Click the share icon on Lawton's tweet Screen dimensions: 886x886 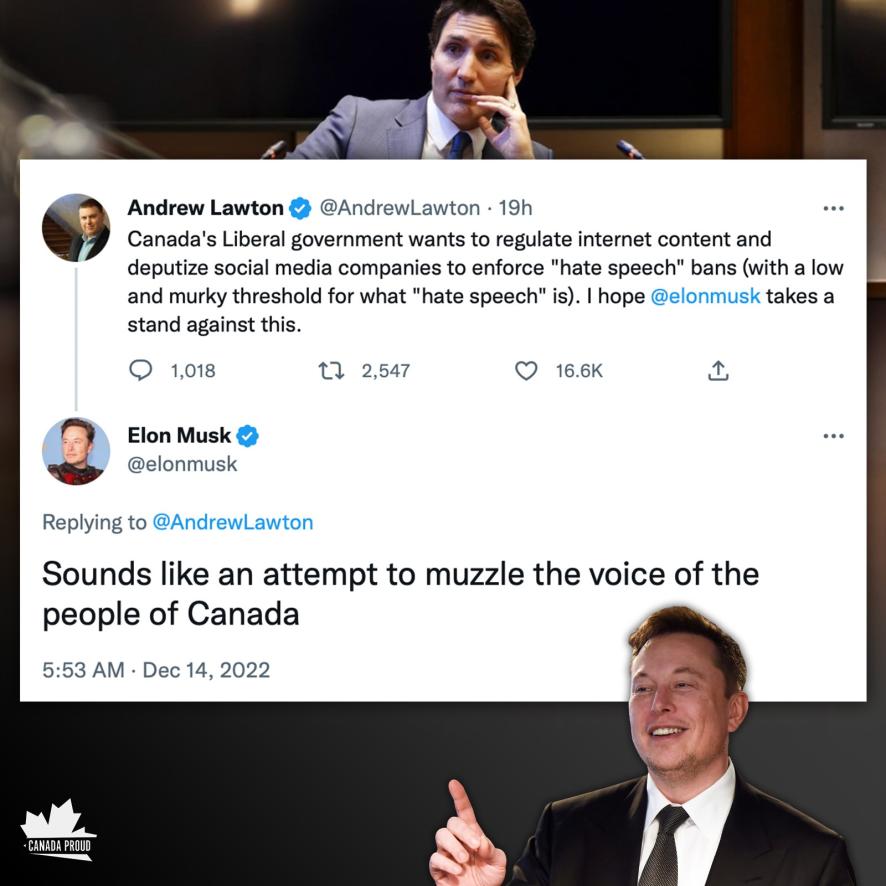click(718, 371)
